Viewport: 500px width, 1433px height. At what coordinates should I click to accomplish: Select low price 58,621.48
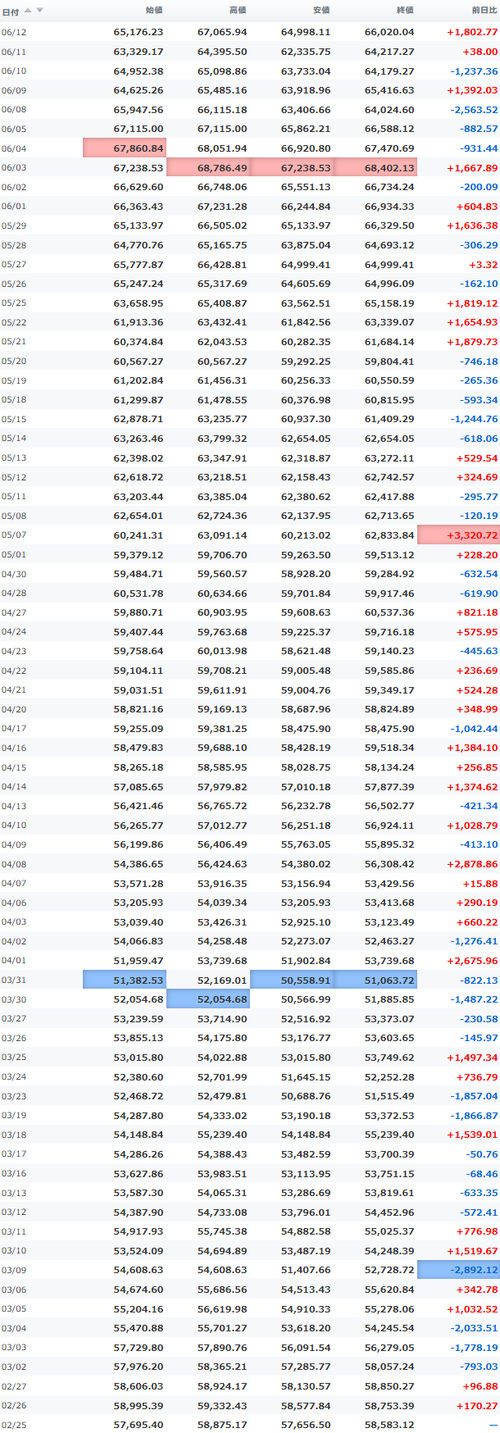coord(306,652)
